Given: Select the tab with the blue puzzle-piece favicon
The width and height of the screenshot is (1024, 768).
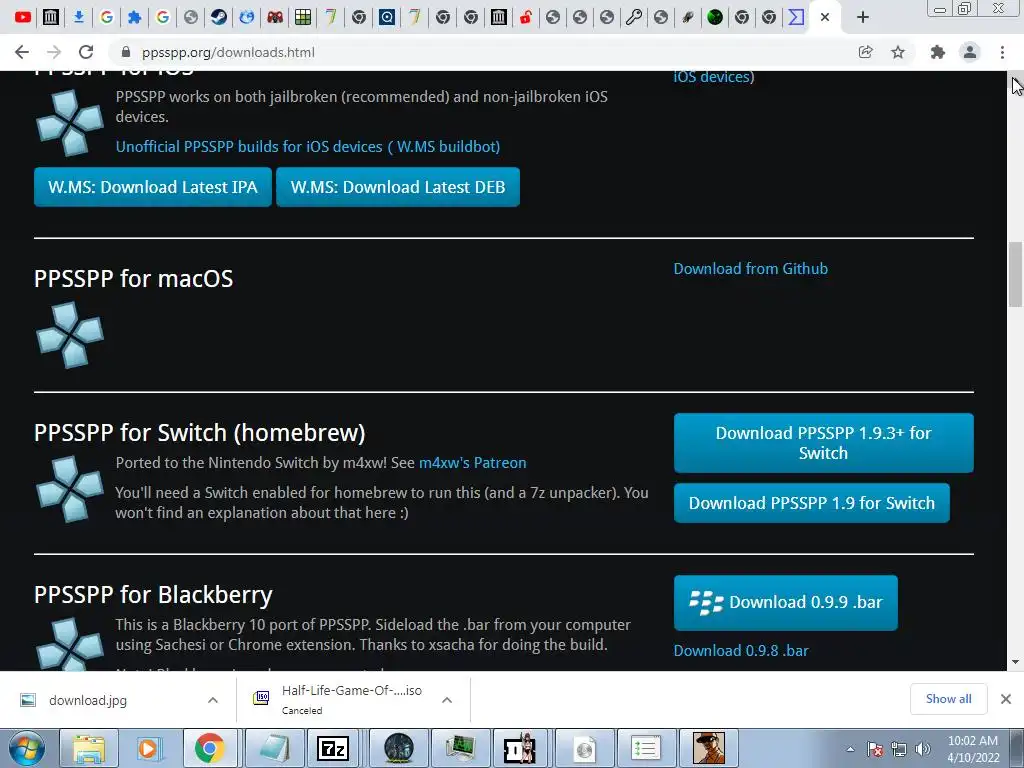Looking at the screenshot, I should (135, 17).
